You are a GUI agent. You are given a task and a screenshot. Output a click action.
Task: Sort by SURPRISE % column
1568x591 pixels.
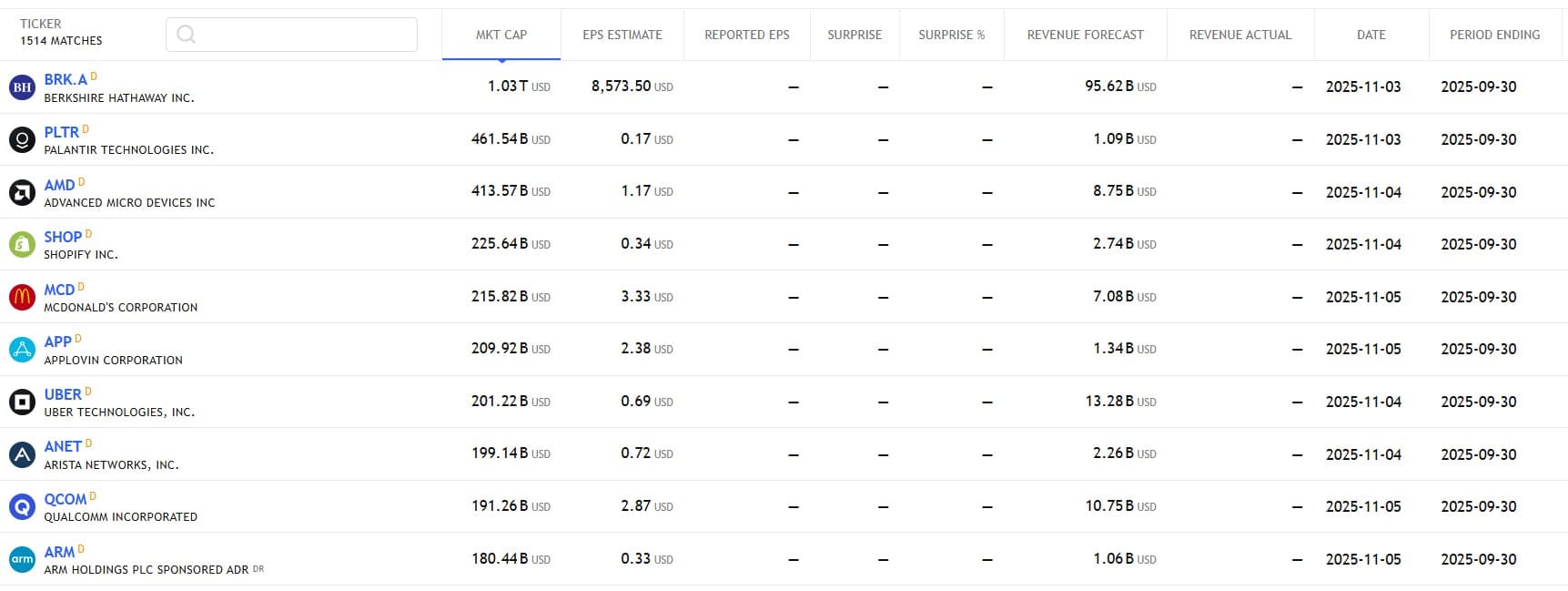[951, 35]
